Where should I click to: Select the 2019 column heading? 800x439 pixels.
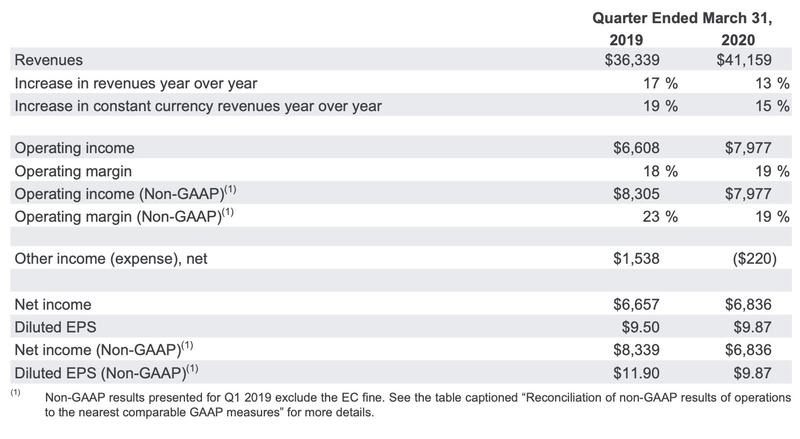[x=632, y=39]
